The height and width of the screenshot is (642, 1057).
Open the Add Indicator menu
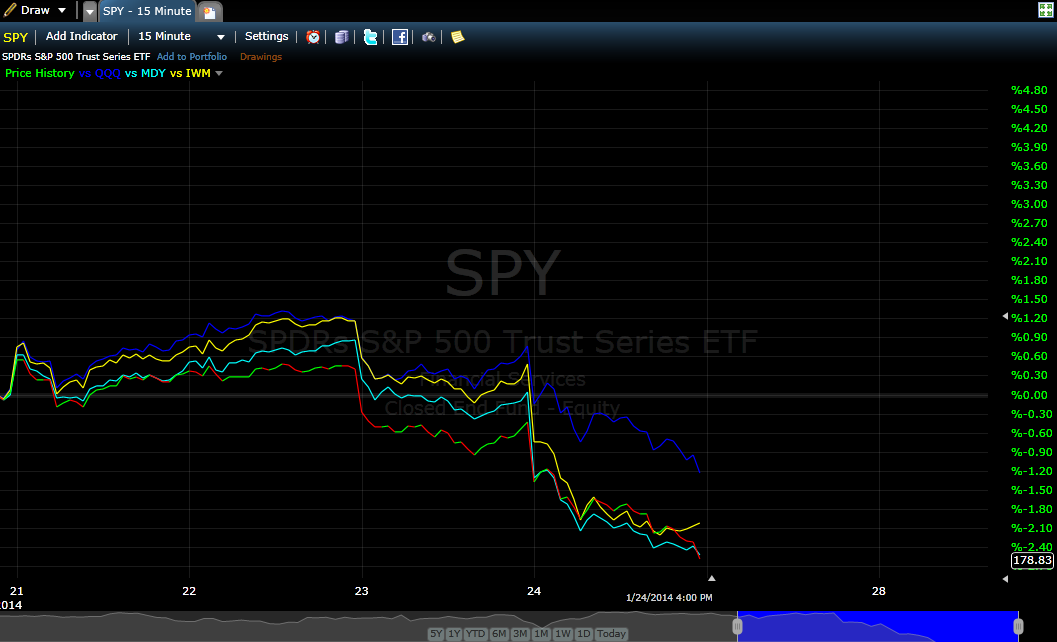(82, 36)
